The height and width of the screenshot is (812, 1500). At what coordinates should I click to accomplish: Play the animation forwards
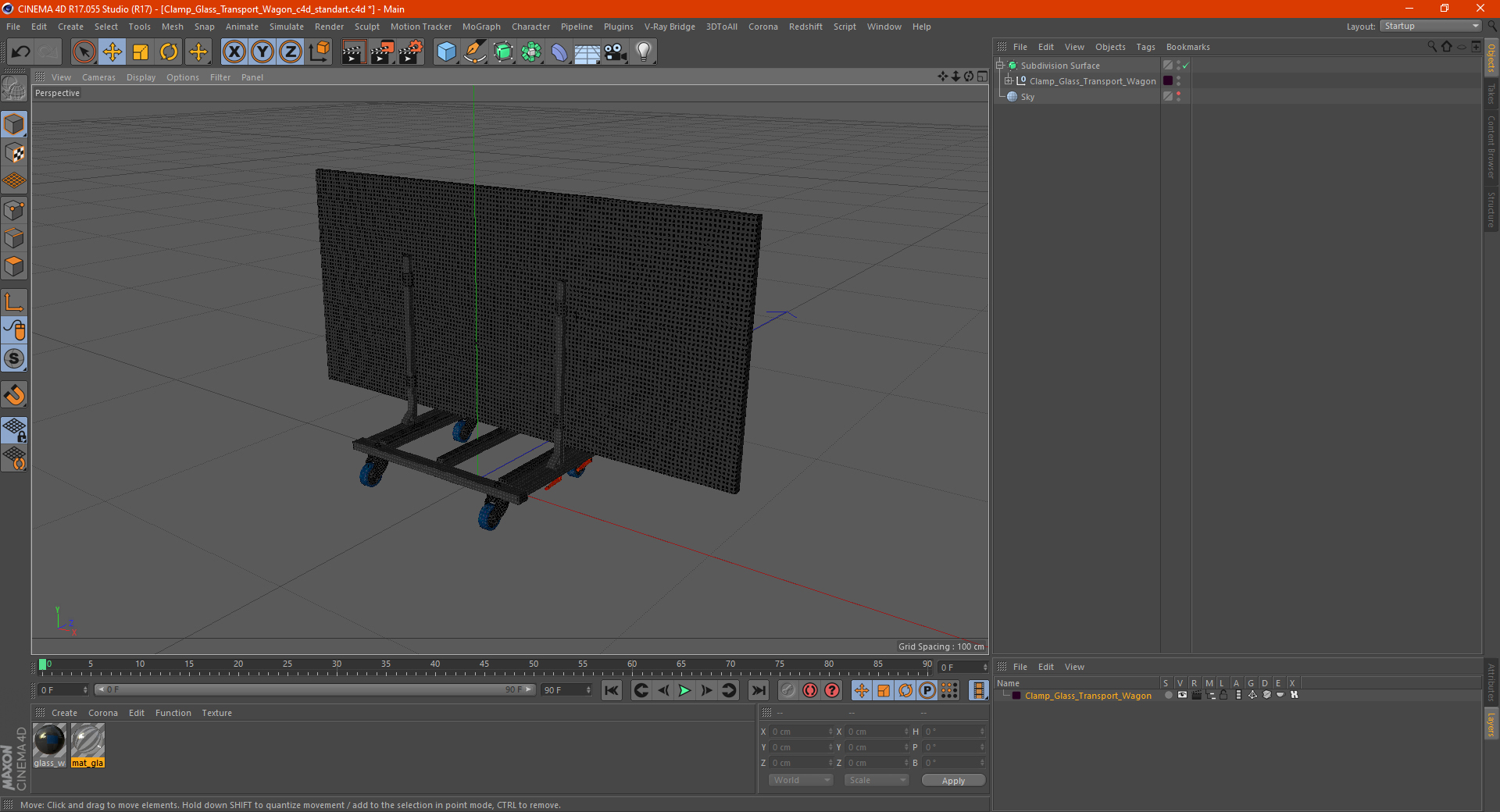click(684, 690)
